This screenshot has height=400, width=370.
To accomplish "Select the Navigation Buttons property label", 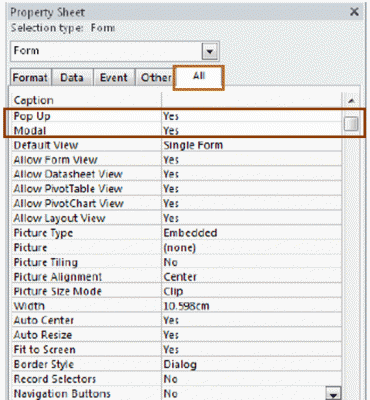I will (62, 394).
